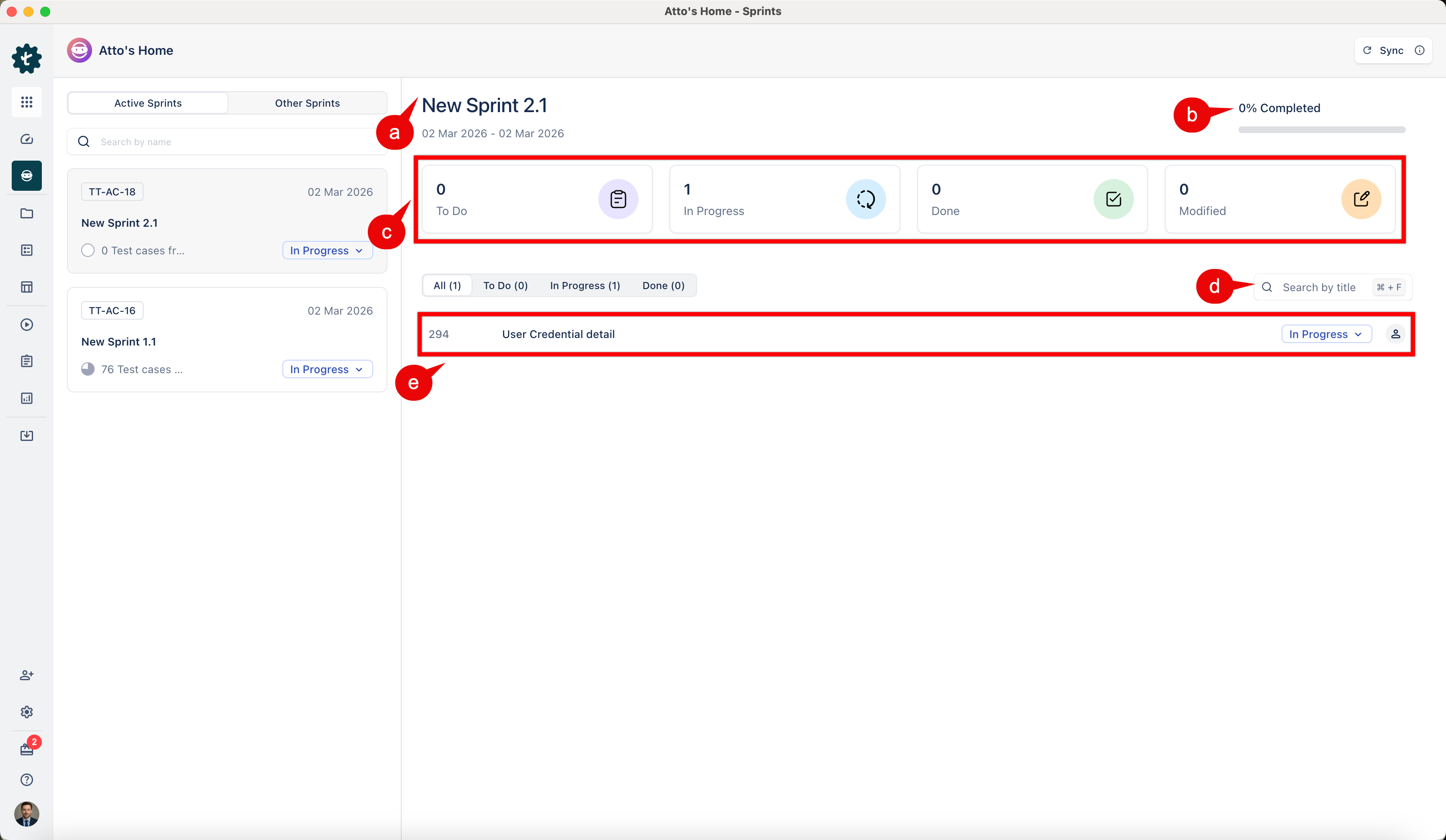Expand New Sprint 2.1 status dropdown
This screenshot has height=840, width=1446.
[x=326, y=251]
